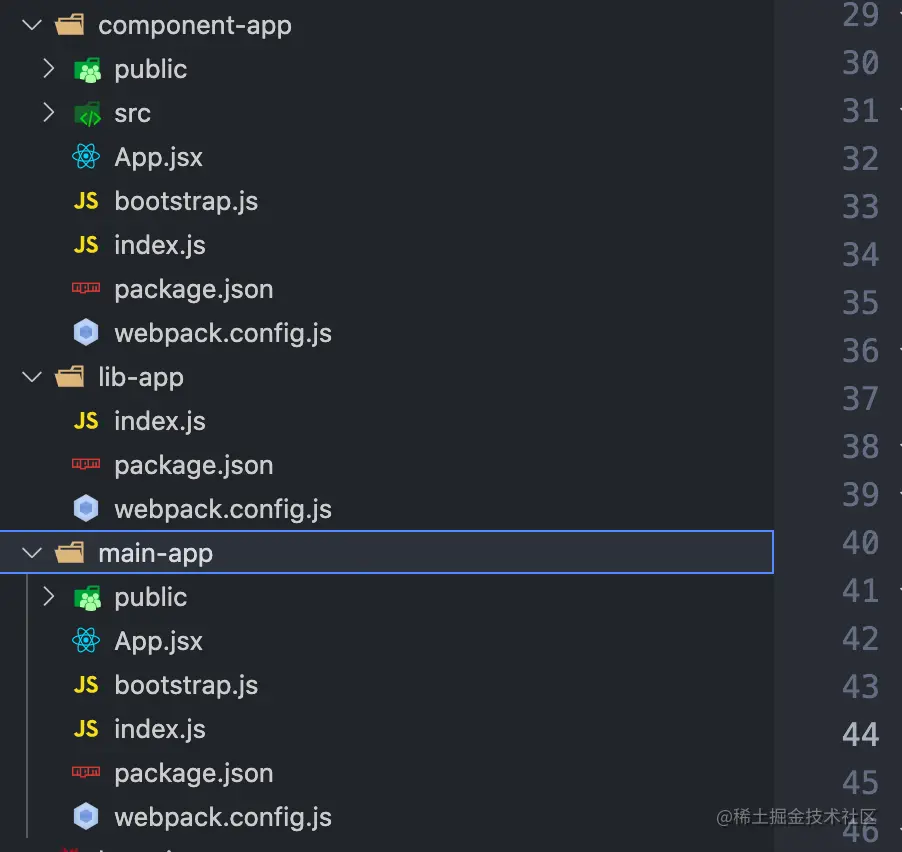
Task: Open webpack.config.js in main-app
Action: coord(223,817)
